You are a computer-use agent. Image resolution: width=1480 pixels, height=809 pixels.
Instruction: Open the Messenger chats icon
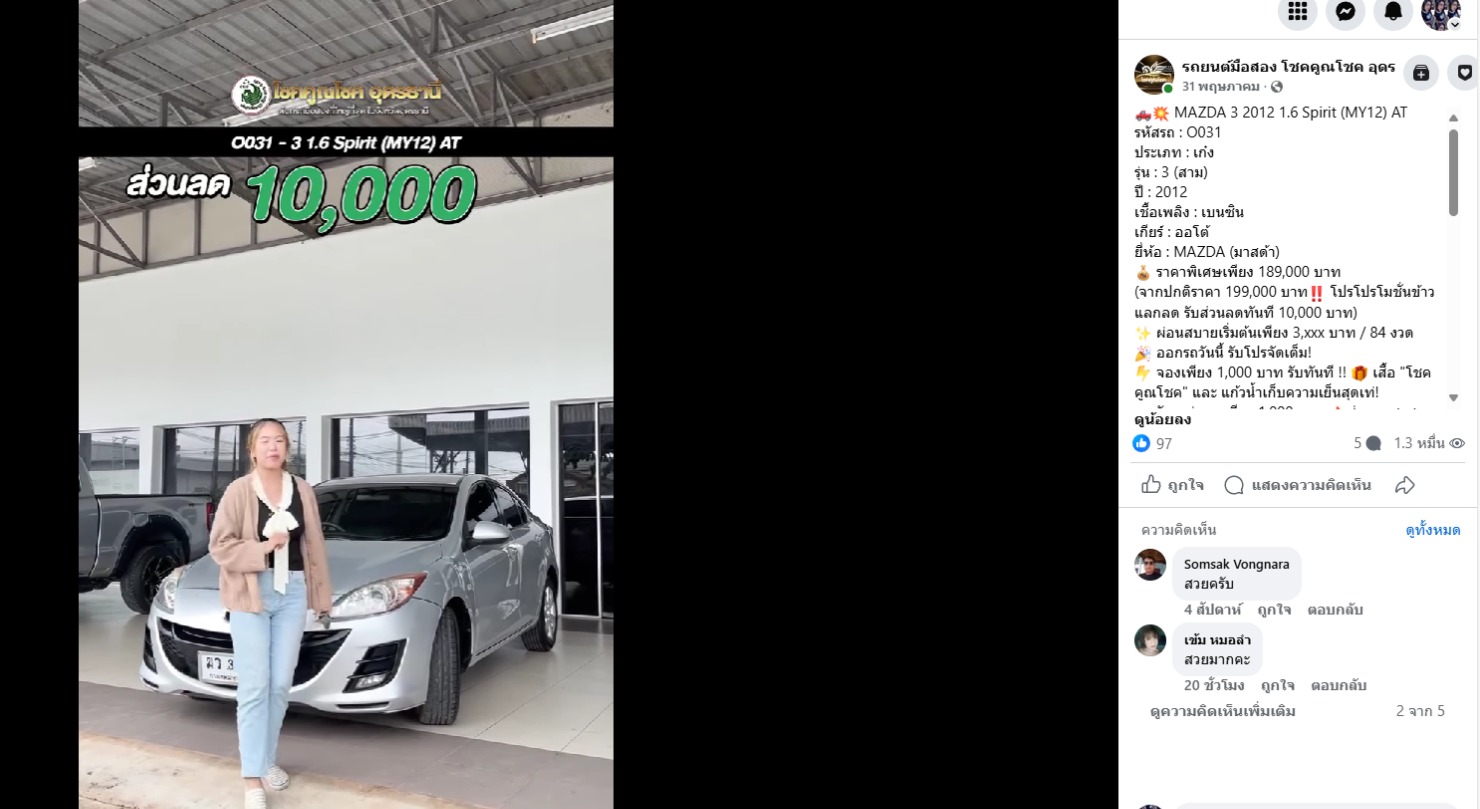click(x=1346, y=11)
